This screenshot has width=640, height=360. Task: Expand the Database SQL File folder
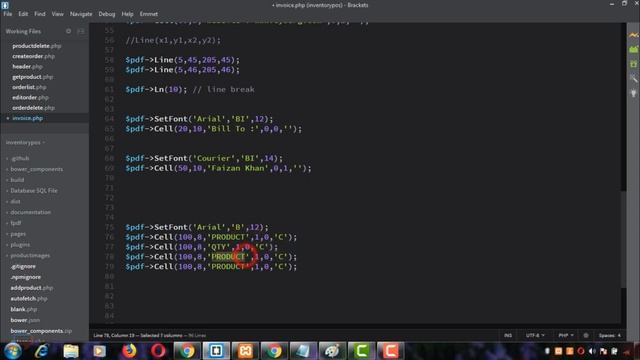coord(33,191)
